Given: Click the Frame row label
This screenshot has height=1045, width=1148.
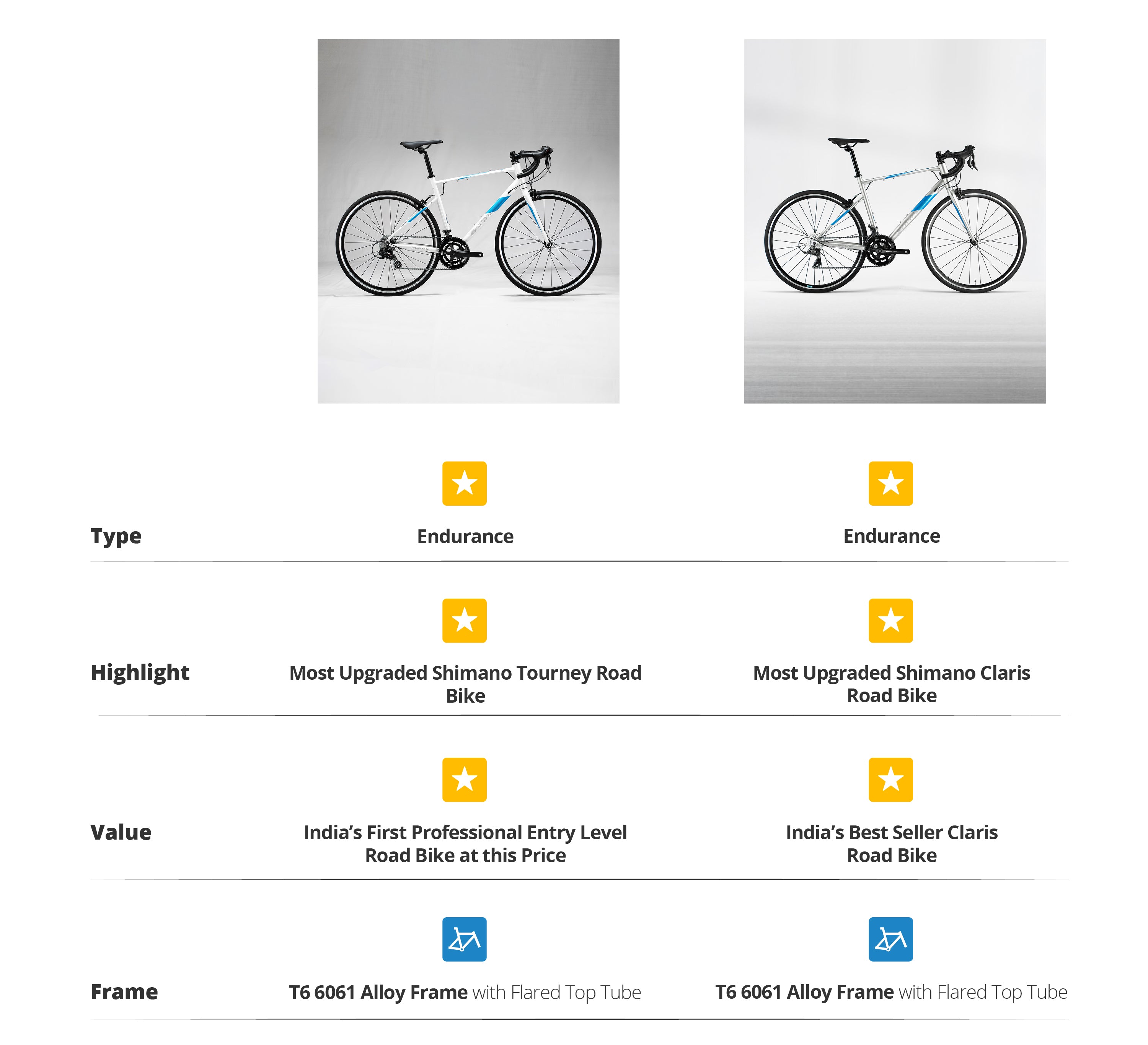Looking at the screenshot, I should pyautogui.click(x=124, y=992).
